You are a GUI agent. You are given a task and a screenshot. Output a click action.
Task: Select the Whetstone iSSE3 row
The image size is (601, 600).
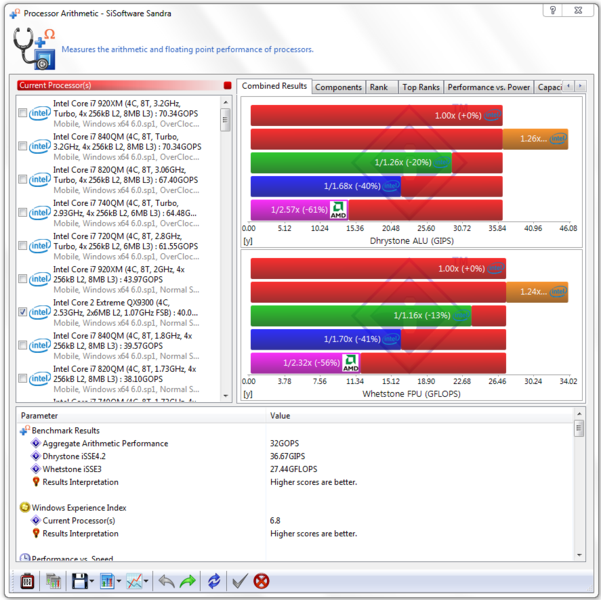(x=295, y=469)
